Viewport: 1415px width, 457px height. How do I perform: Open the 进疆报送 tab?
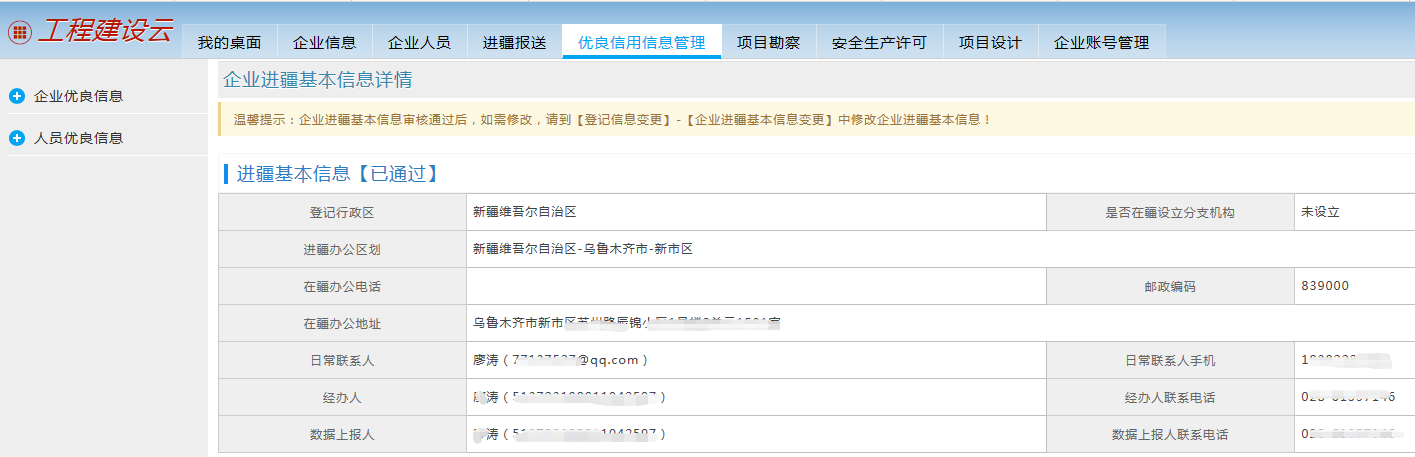pos(514,42)
